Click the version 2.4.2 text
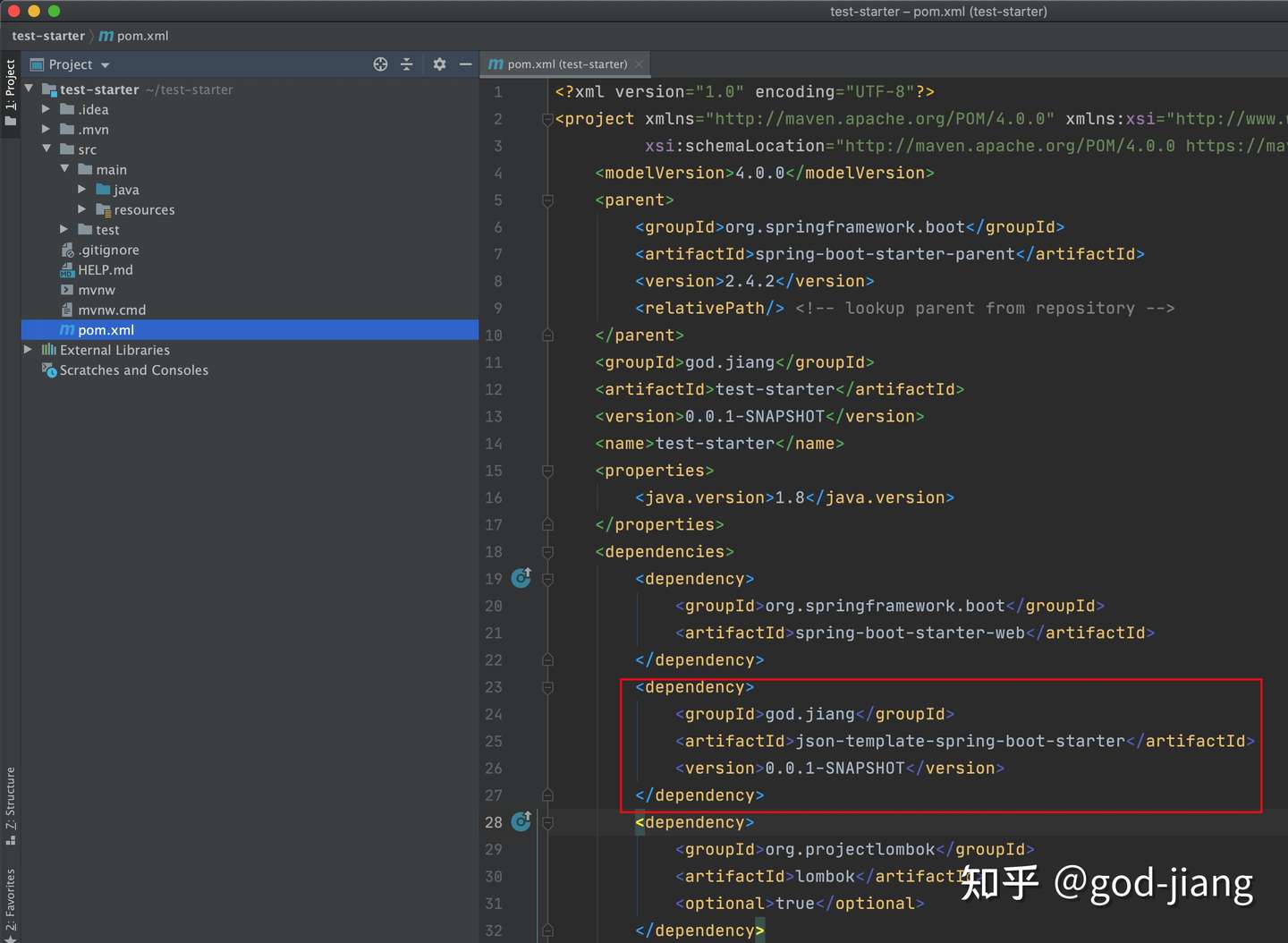Screen dimensions: 1288x943 pyautogui.click(x=750, y=281)
